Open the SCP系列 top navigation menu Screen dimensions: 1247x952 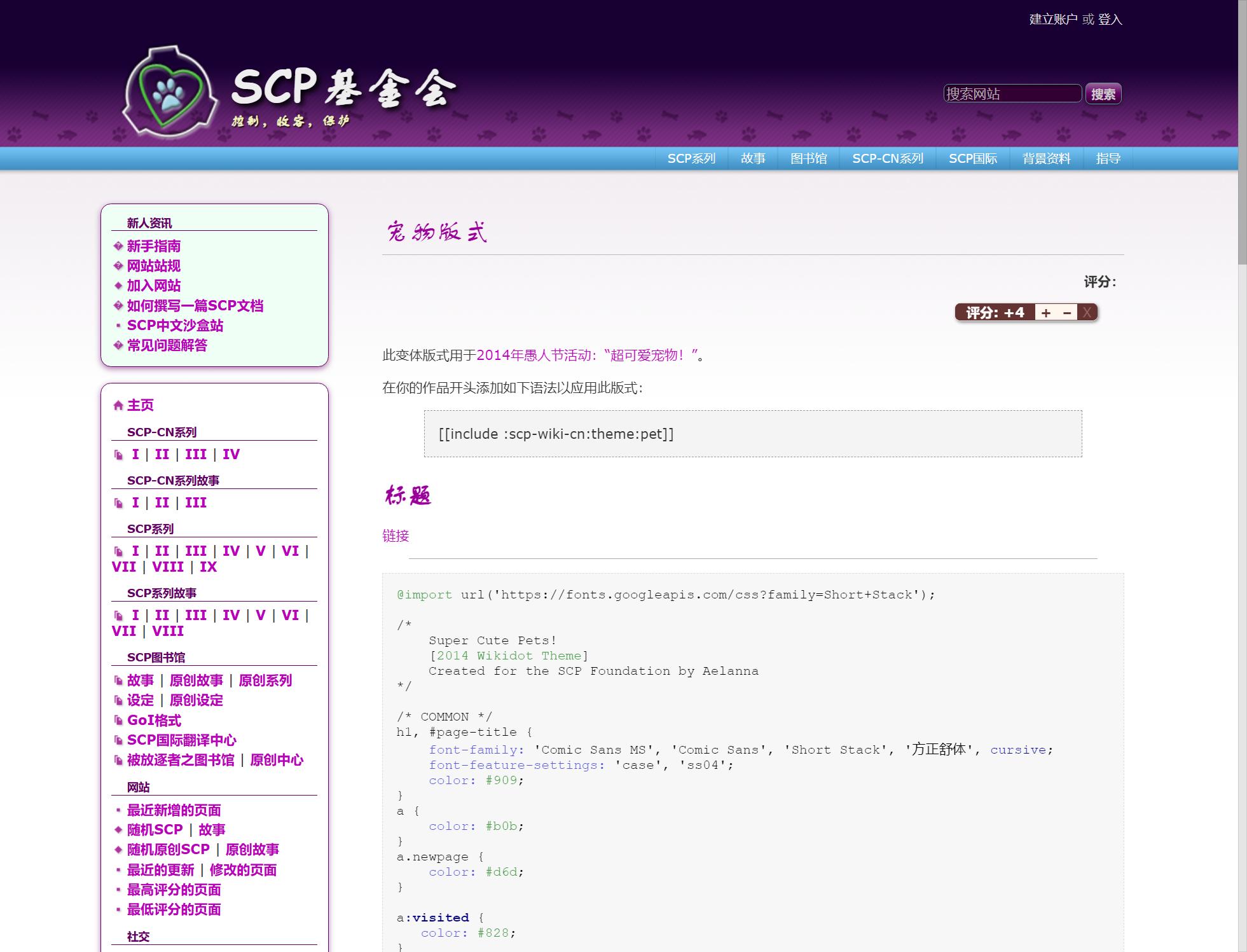click(x=691, y=158)
